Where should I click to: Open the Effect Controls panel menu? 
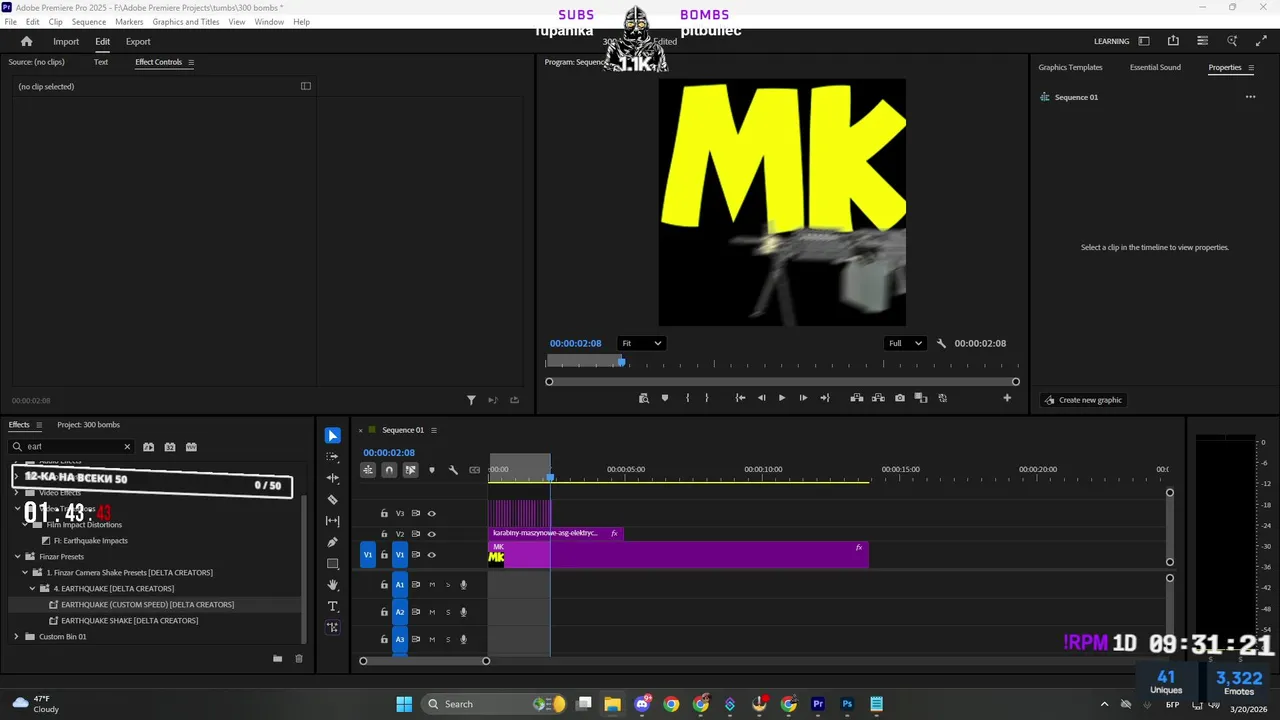[x=191, y=62]
